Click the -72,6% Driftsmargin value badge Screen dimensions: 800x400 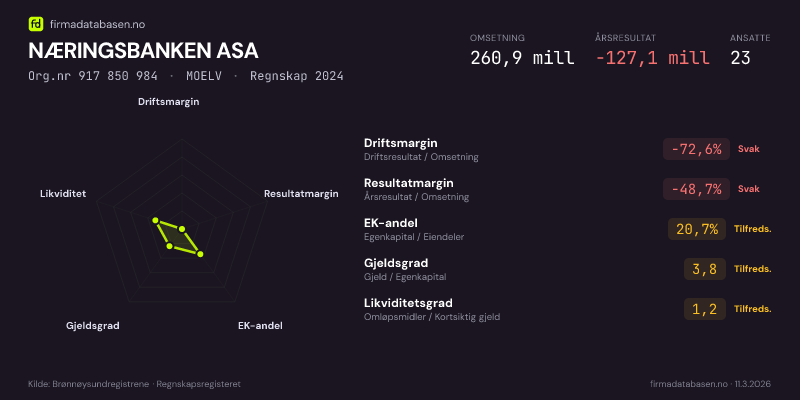(x=694, y=149)
